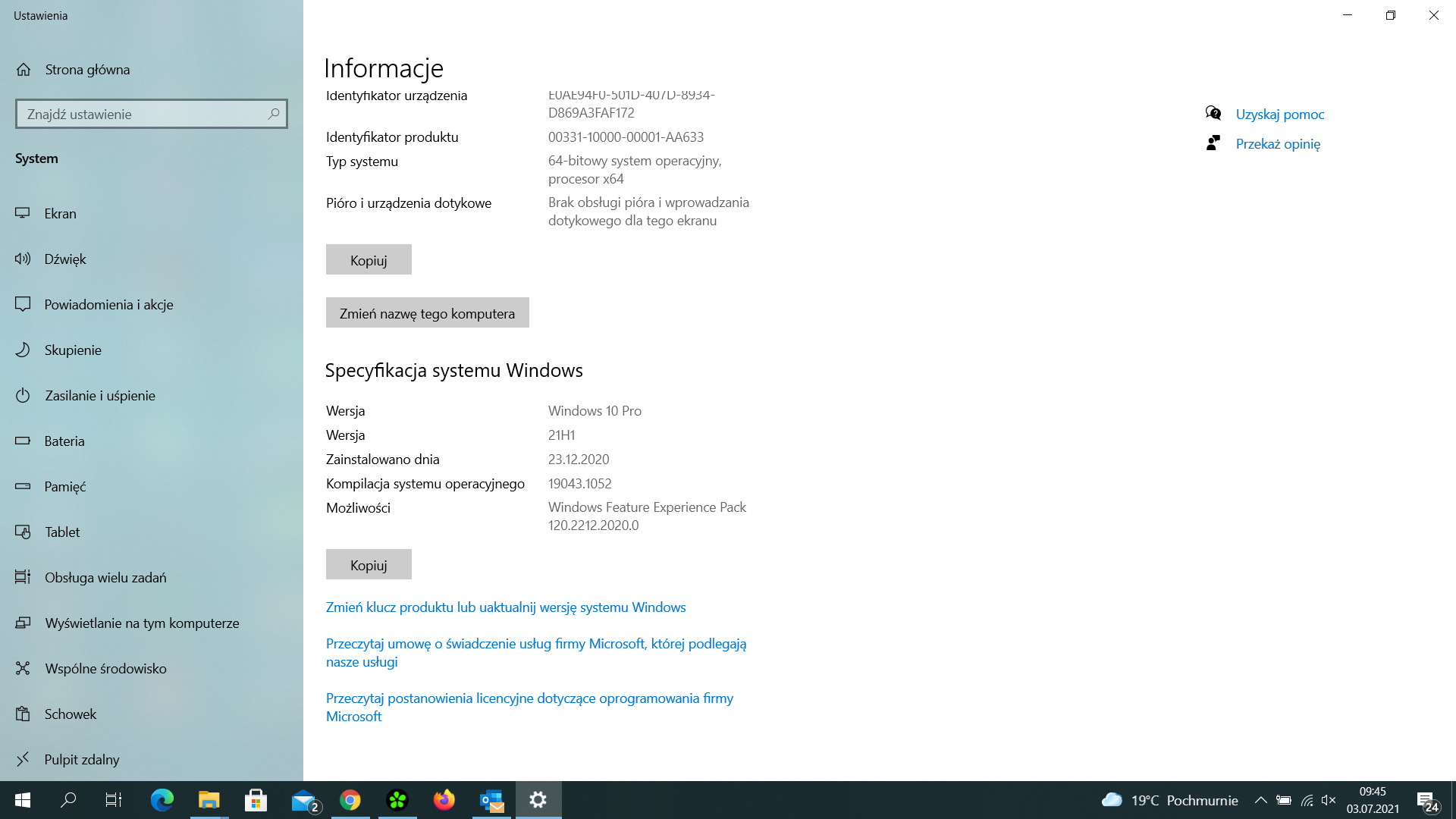Select product ID value 00331-10000-00001-AA633

pyautogui.click(x=626, y=137)
